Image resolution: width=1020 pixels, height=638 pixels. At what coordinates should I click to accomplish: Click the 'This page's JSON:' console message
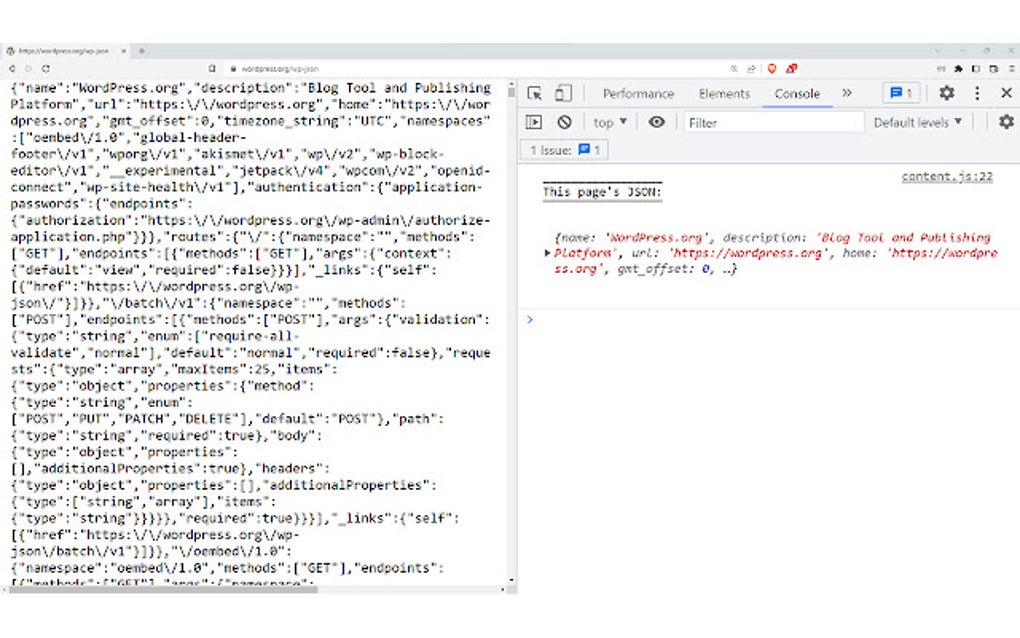click(x=602, y=192)
